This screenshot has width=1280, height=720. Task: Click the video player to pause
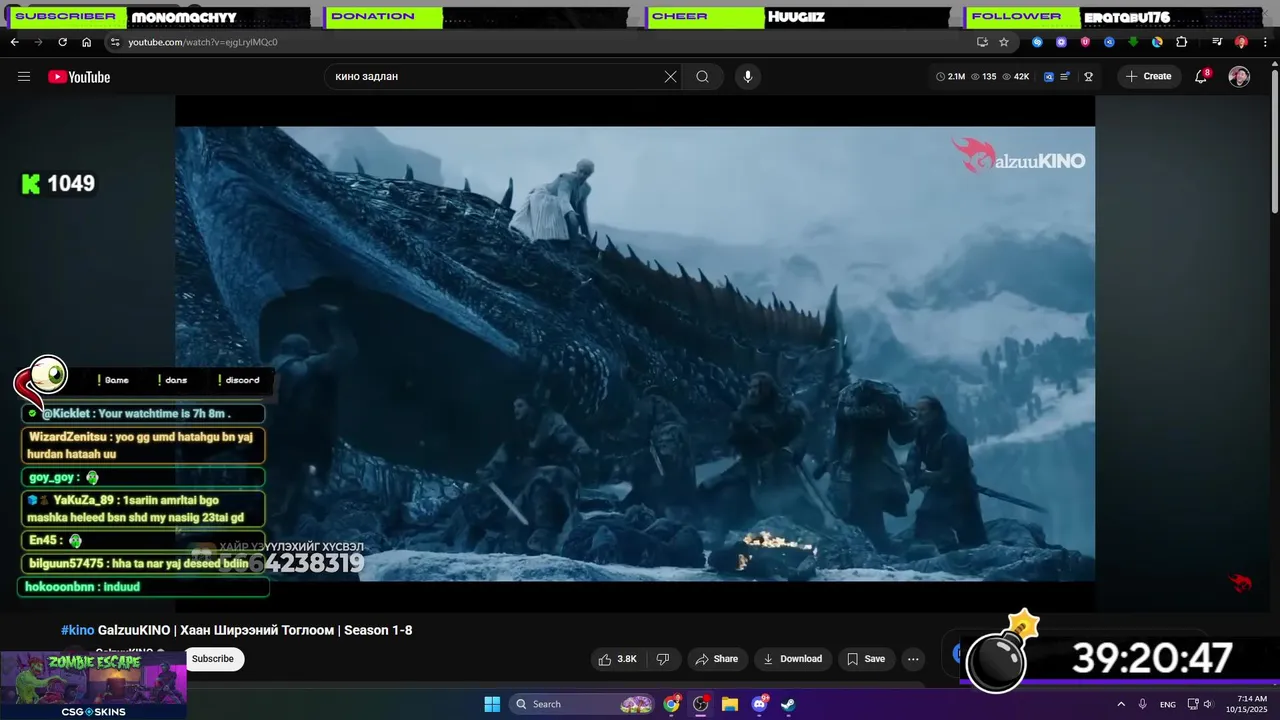coord(635,353)
